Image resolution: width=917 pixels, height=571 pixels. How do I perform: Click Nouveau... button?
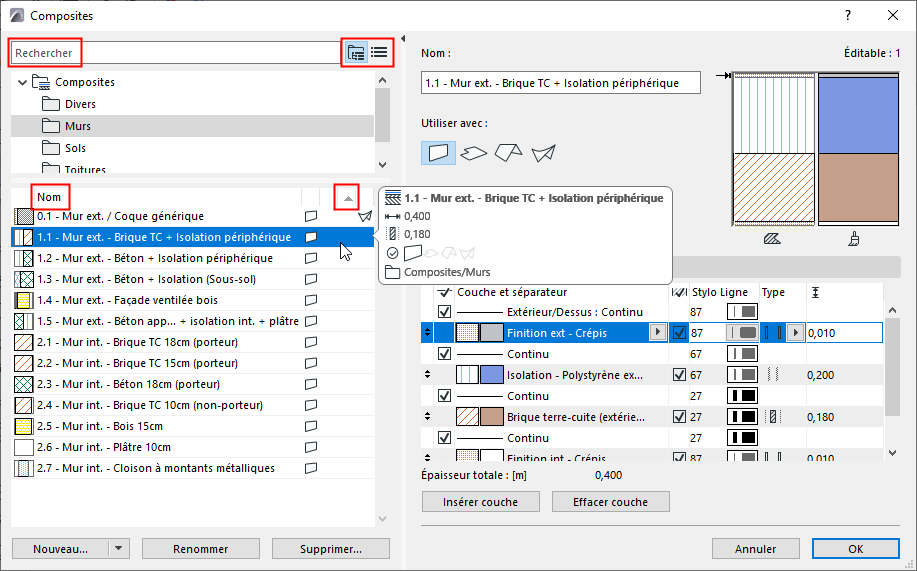60,549
